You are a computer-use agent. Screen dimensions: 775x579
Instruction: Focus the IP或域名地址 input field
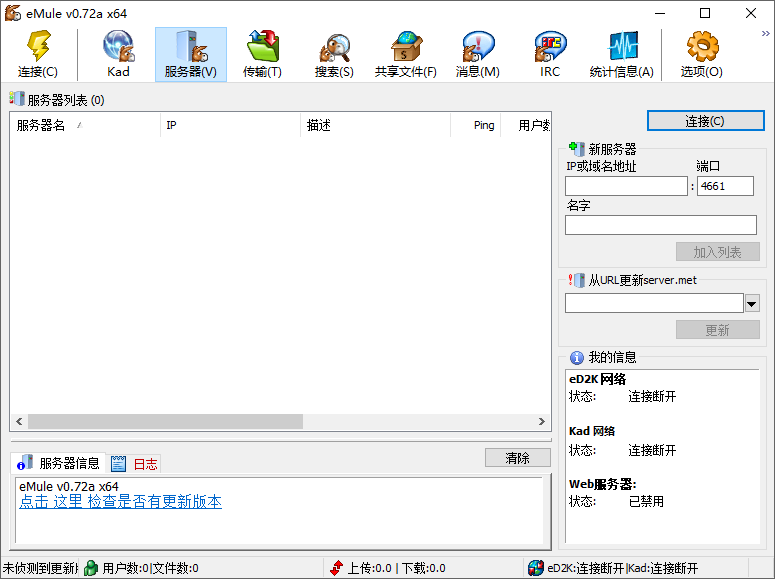626,186
